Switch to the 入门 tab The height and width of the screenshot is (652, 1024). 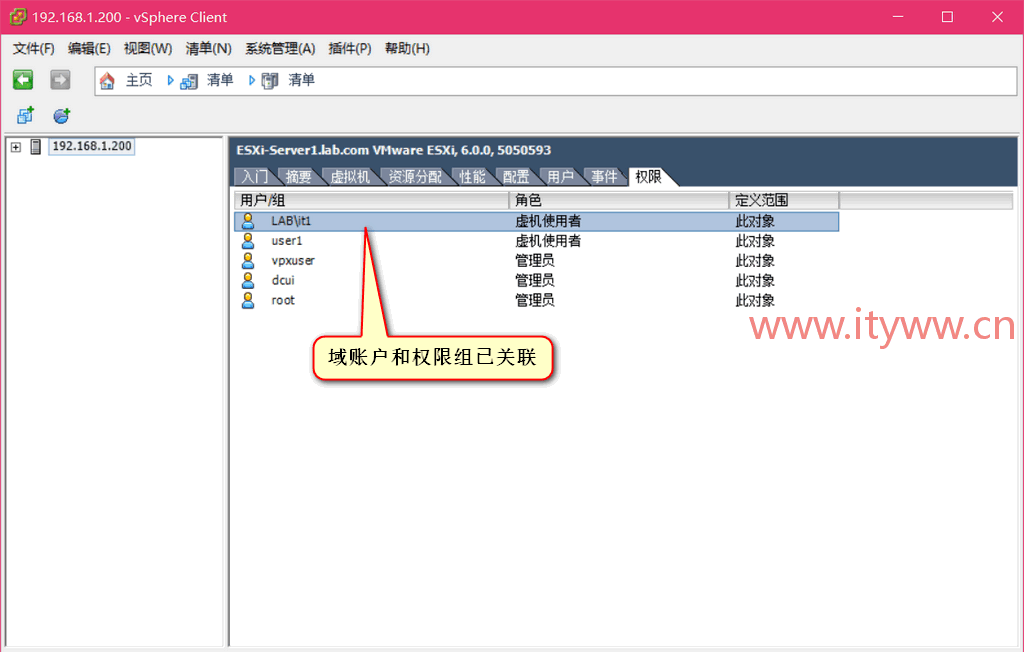point(255,176)
